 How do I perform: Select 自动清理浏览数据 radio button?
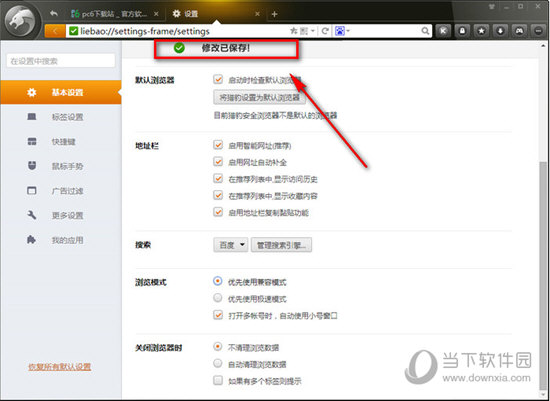pyautogui.click(x=218, y=363)
